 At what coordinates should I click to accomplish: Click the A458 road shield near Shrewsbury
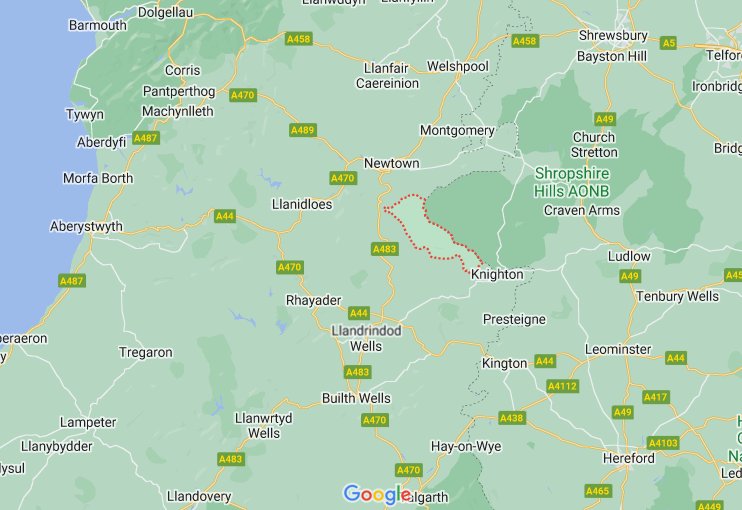pyautogui.click(x=524, y=41)
